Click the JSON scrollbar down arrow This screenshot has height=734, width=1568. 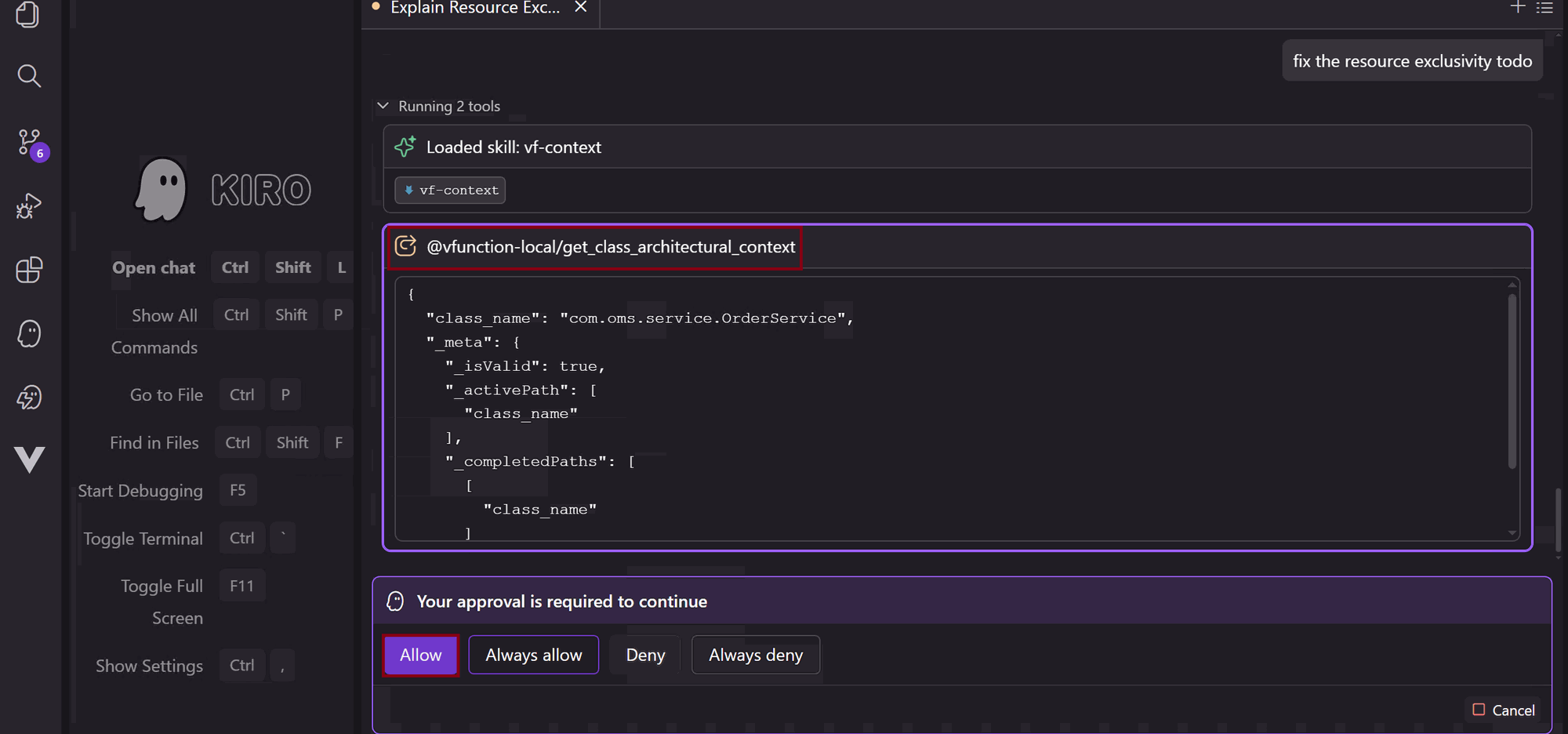tap(1512, 533)
